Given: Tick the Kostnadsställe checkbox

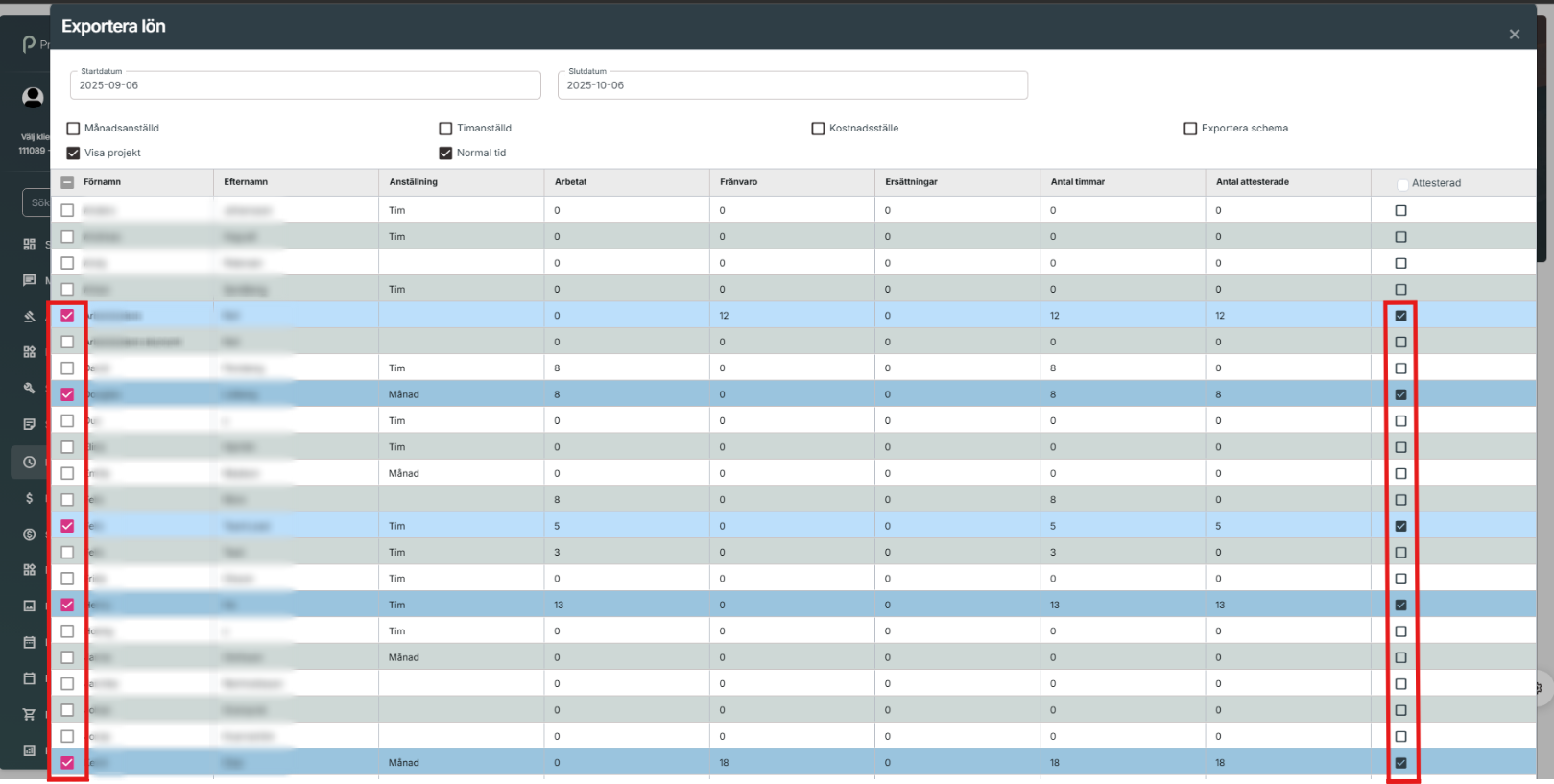Looking at the screenshot, I should (x=818, y=129).
